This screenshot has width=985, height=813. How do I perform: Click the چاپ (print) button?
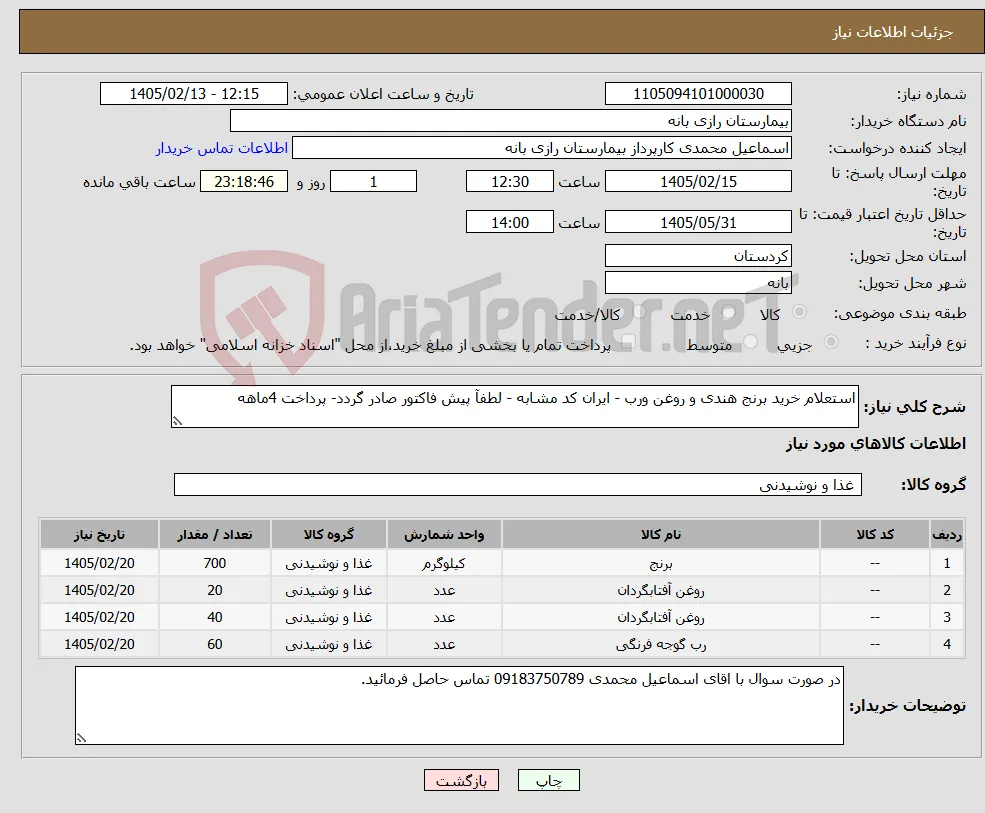click(548, 780)
